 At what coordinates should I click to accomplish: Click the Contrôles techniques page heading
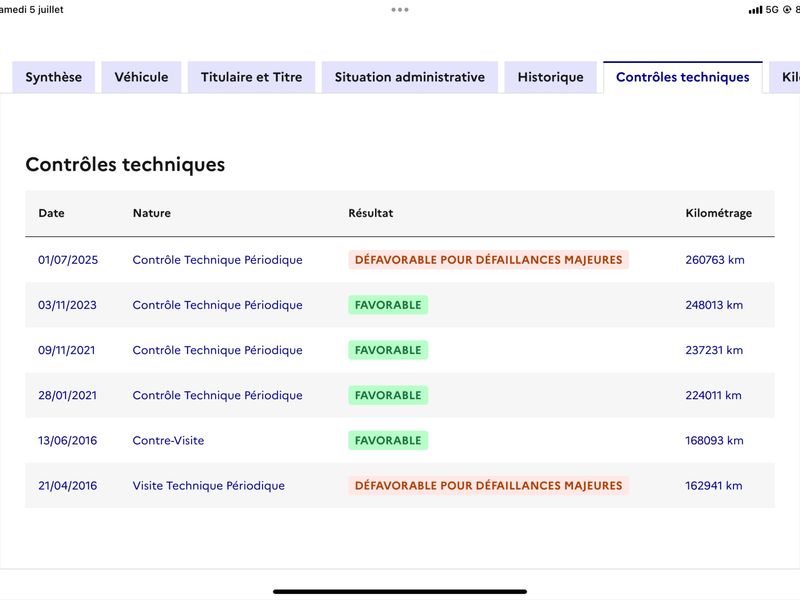pos(125,164)
